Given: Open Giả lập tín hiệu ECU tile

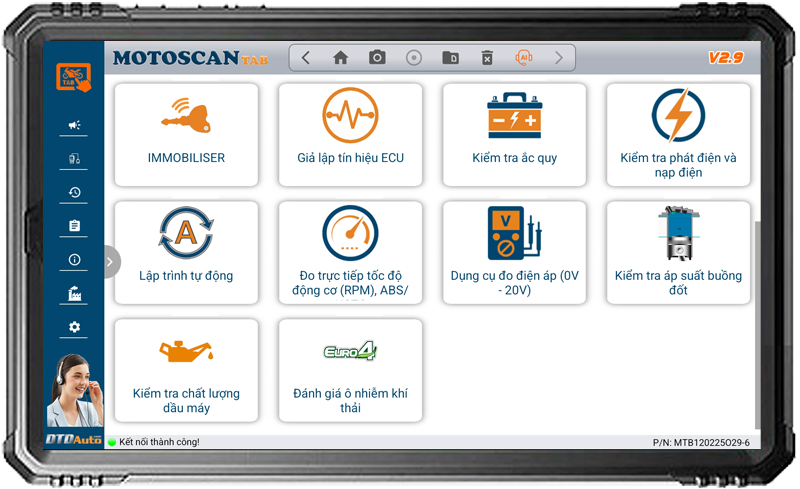Looking at the screenshot, I should click(351, 135).
